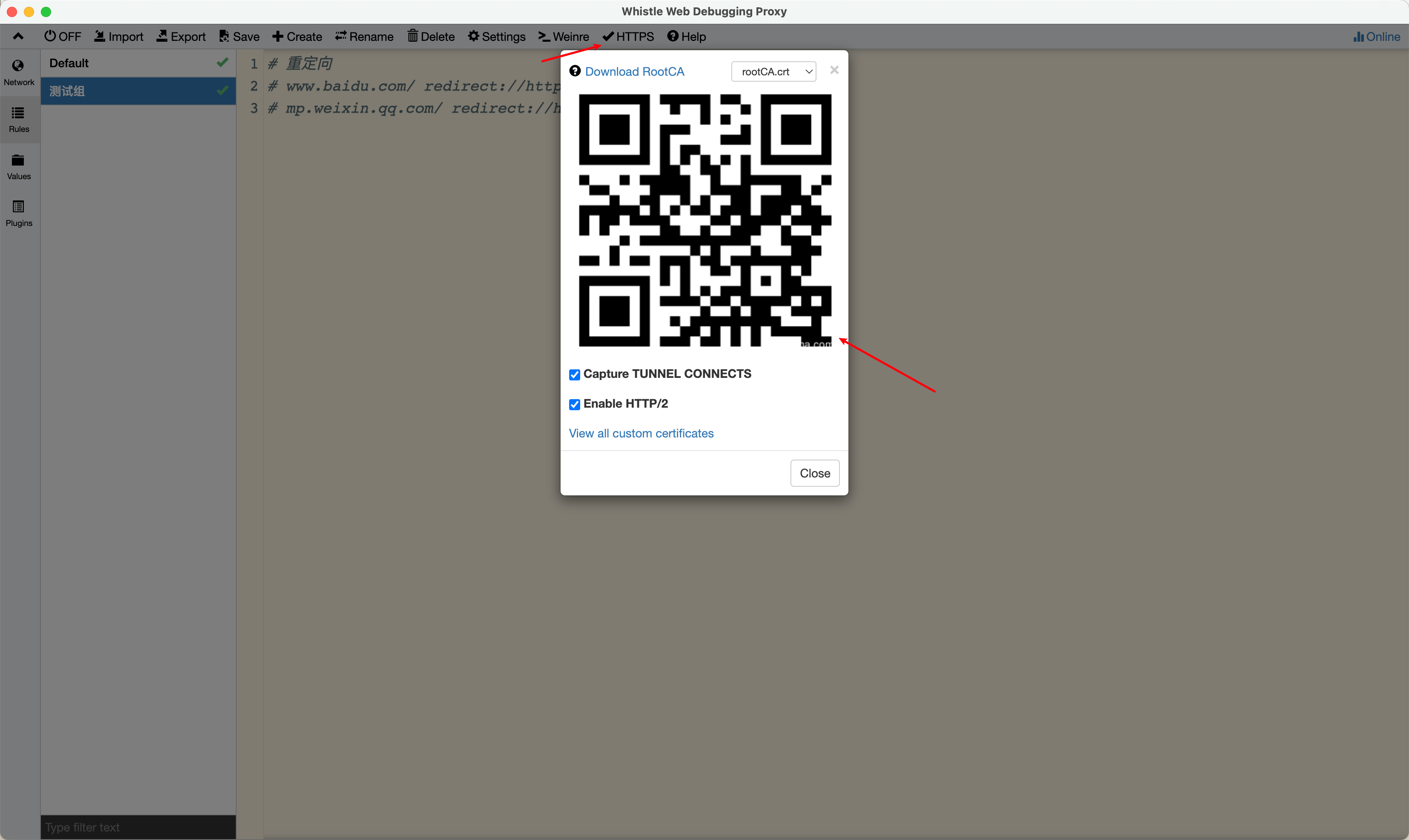Uncheck Capture TUNNEL CONNECTS
Viewport: 1409px width, 840px height.
click(575, 375)
